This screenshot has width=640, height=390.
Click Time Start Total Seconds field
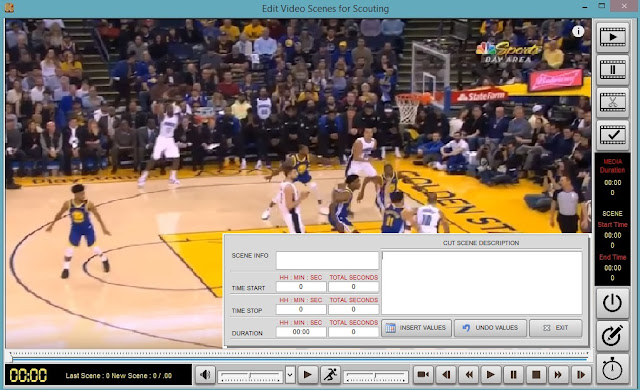[353, 287]
